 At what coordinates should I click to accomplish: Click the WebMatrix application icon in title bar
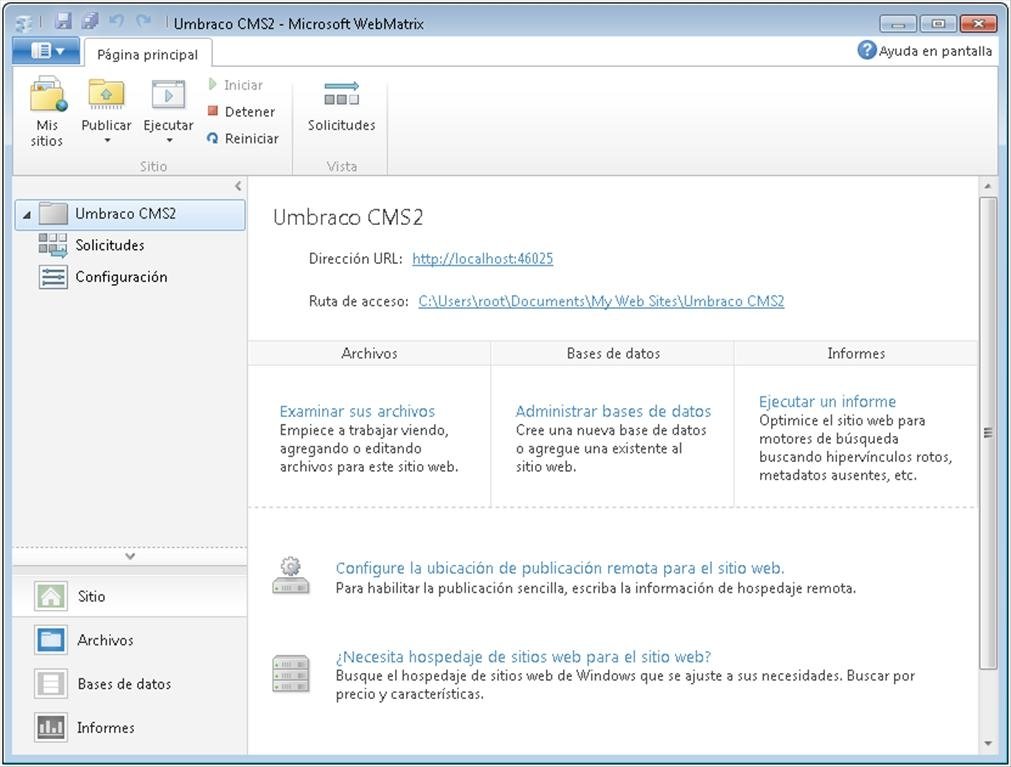coord(24,24)
